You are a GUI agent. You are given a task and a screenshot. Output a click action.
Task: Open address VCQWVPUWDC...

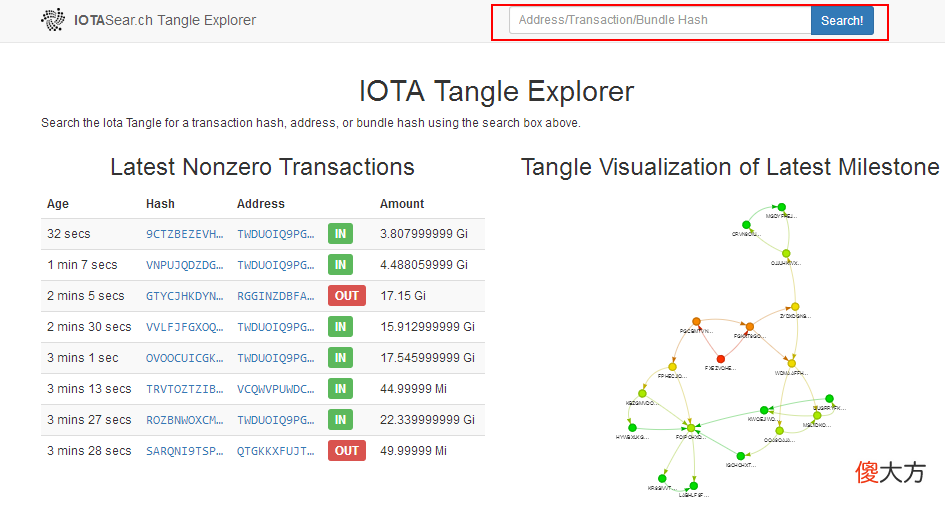pyautogui.click(x=275, y=389)
